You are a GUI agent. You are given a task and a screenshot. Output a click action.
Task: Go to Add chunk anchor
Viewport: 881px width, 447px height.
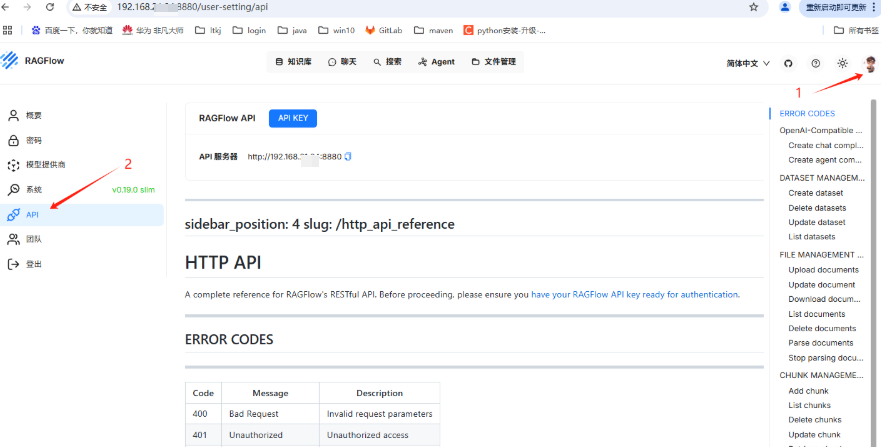[x=808, y=391]
